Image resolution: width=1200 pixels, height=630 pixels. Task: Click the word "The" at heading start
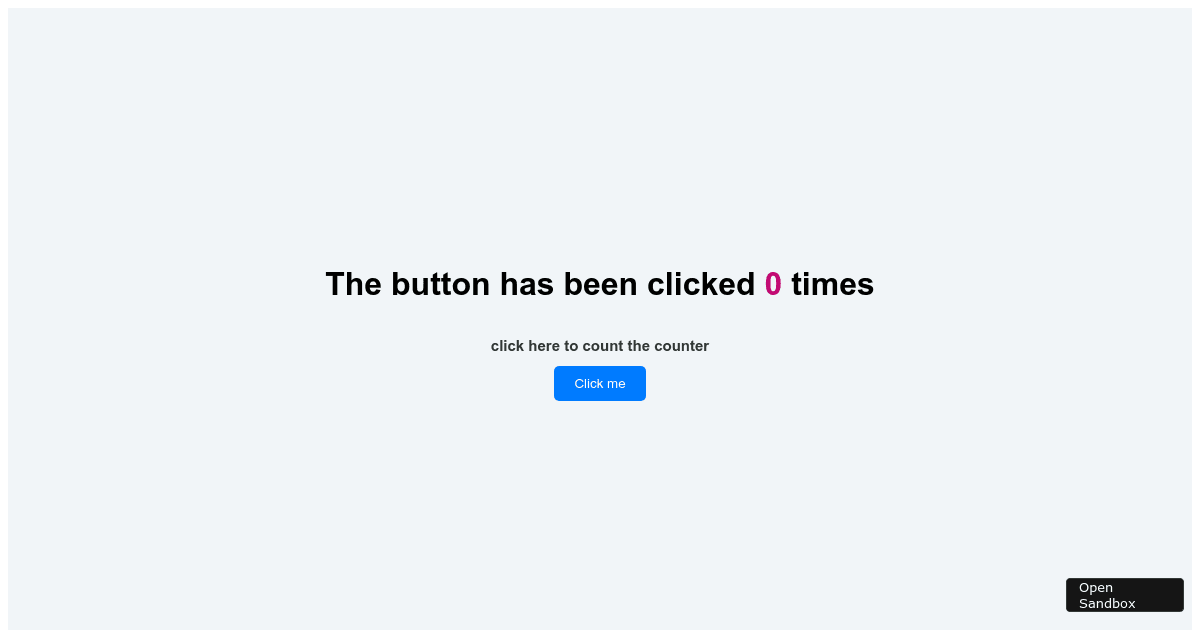pyautogui.click(x=354, y=284)
